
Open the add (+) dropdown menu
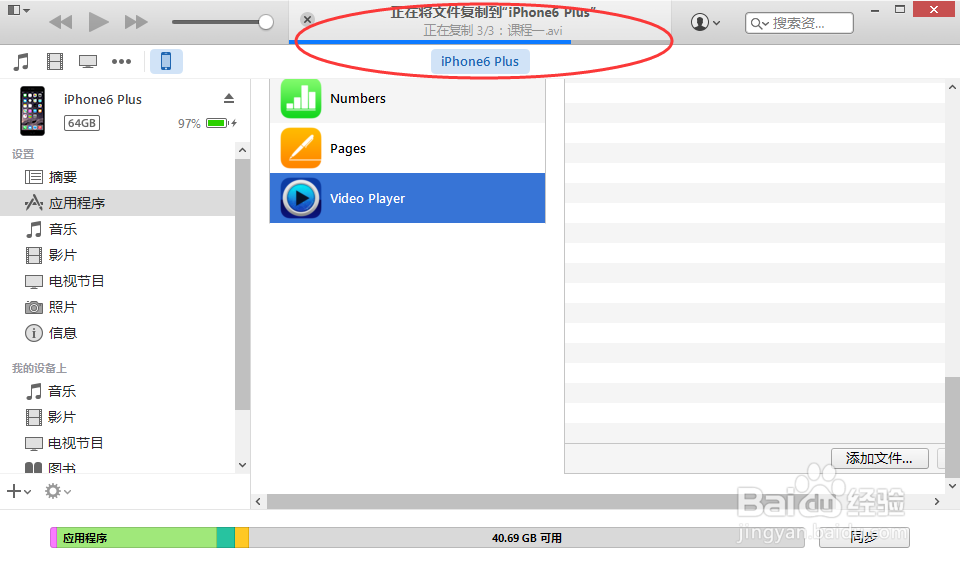tap(19, 491)
